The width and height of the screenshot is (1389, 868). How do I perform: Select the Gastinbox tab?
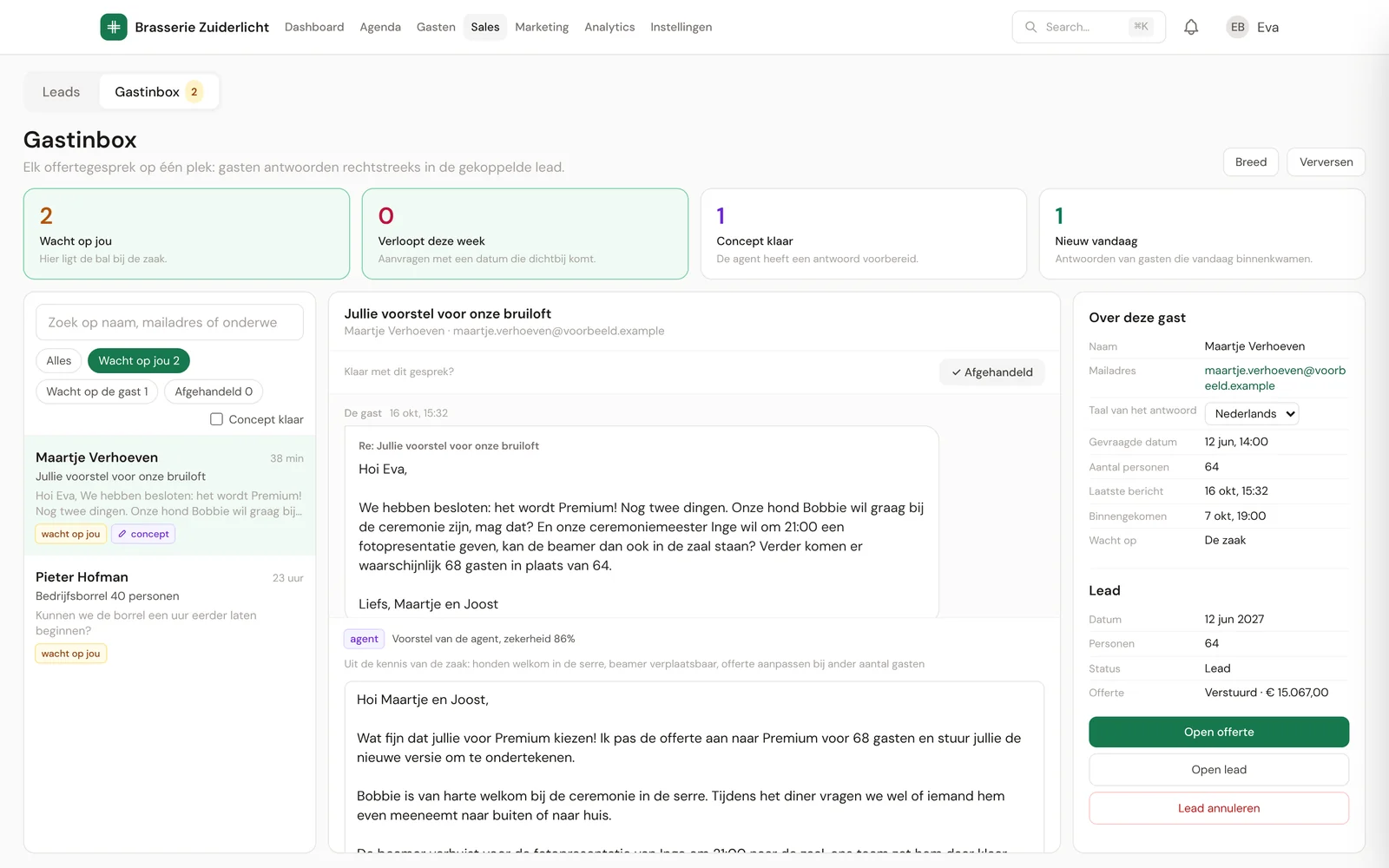159,92
